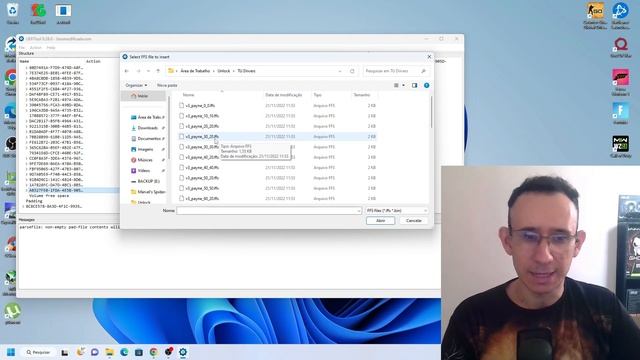Open Área de Trabalho in the sidebar

point(147,117)
